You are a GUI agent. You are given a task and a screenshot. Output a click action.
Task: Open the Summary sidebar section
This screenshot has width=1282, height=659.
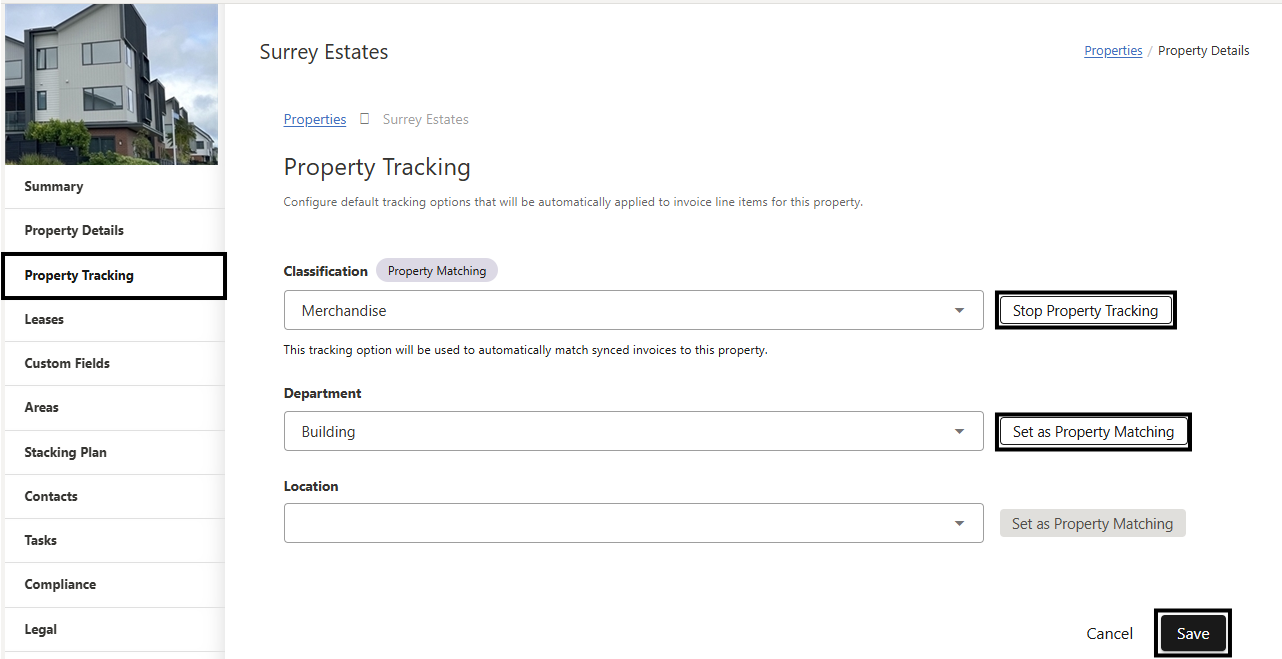pos(54,186)
